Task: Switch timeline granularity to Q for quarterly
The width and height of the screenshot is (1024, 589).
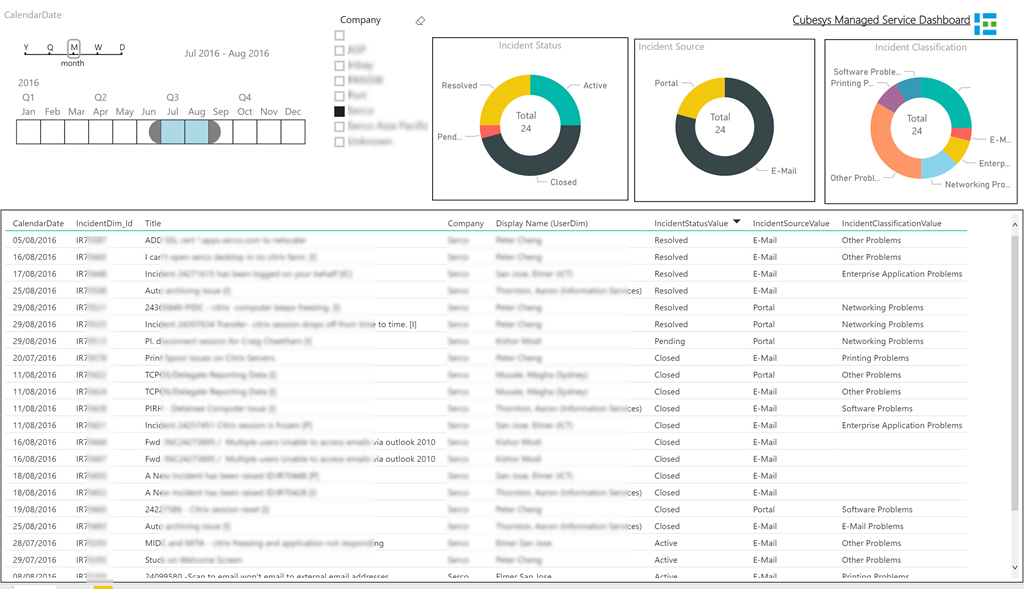Action: (x=49, y=47)
